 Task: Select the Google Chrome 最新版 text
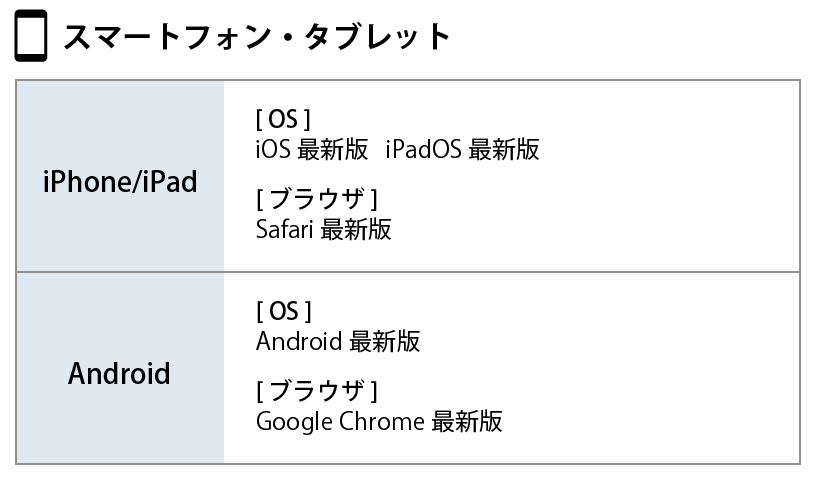click(x=379, y=422)
